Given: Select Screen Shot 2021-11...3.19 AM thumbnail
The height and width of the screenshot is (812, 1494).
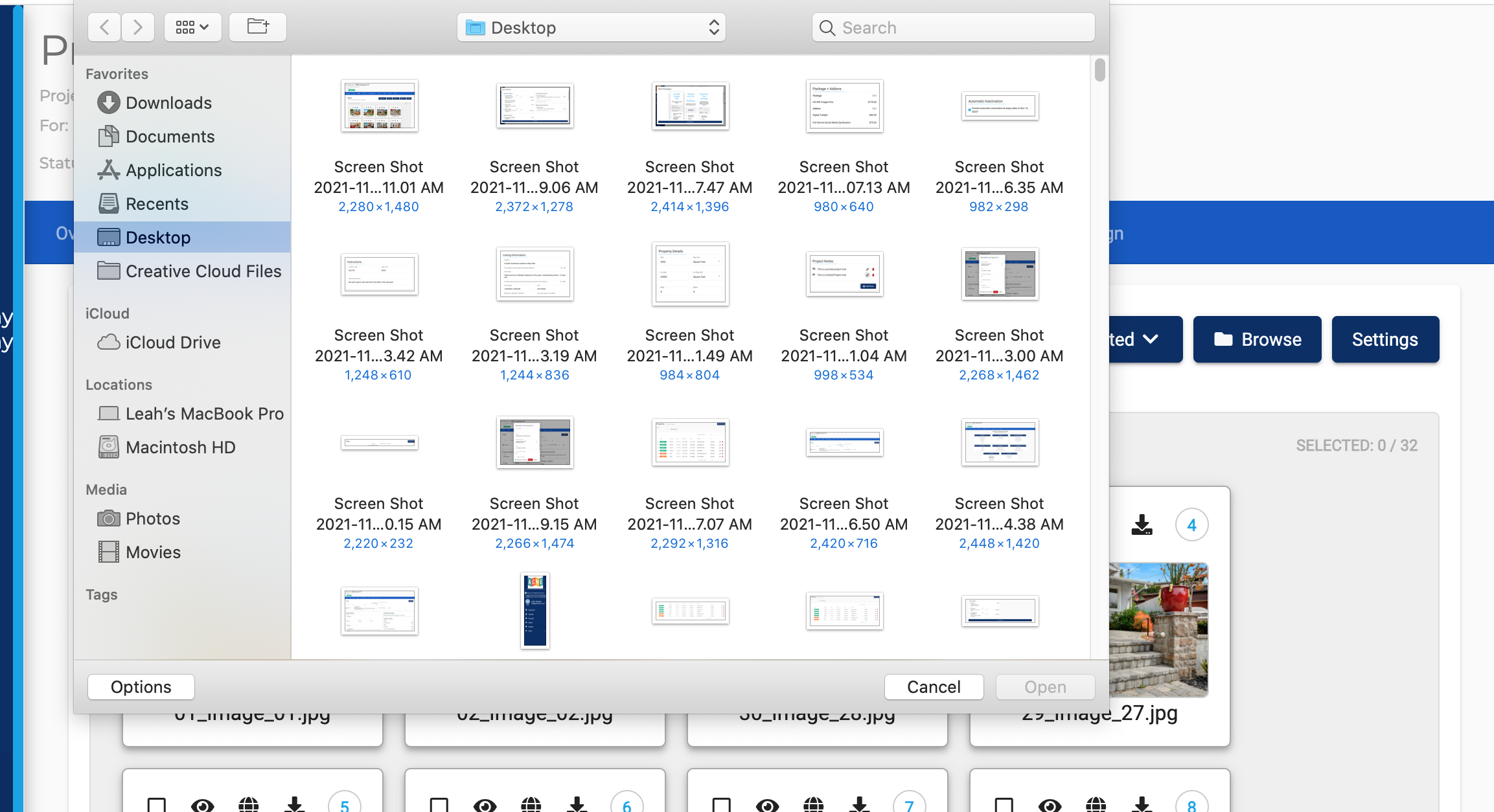Looking at the screenshot, I should tap(535, 274).
